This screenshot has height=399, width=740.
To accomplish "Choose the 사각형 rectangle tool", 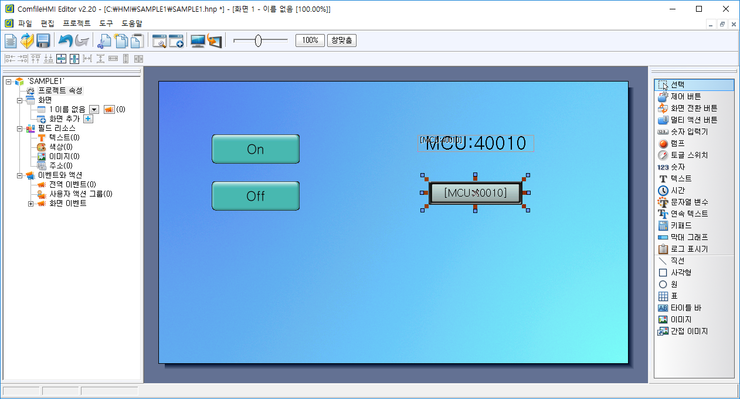I will [x=694, y=272].
